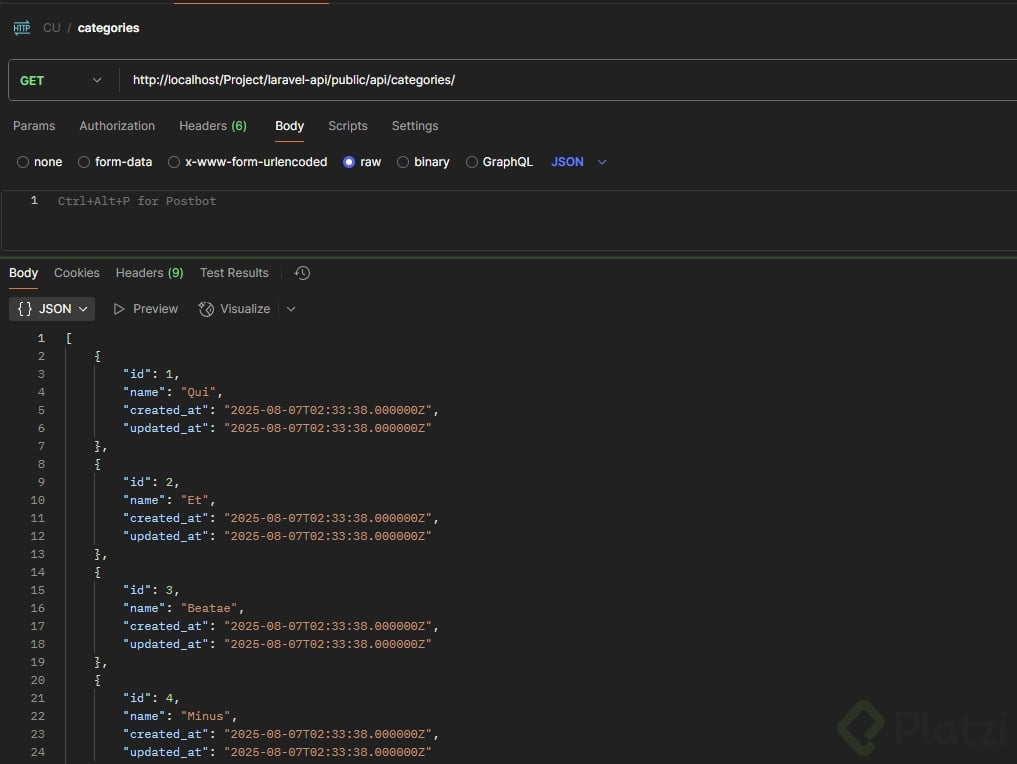1017x764 pixels.
Task: Click the Preview play icon
Action: 120,309
